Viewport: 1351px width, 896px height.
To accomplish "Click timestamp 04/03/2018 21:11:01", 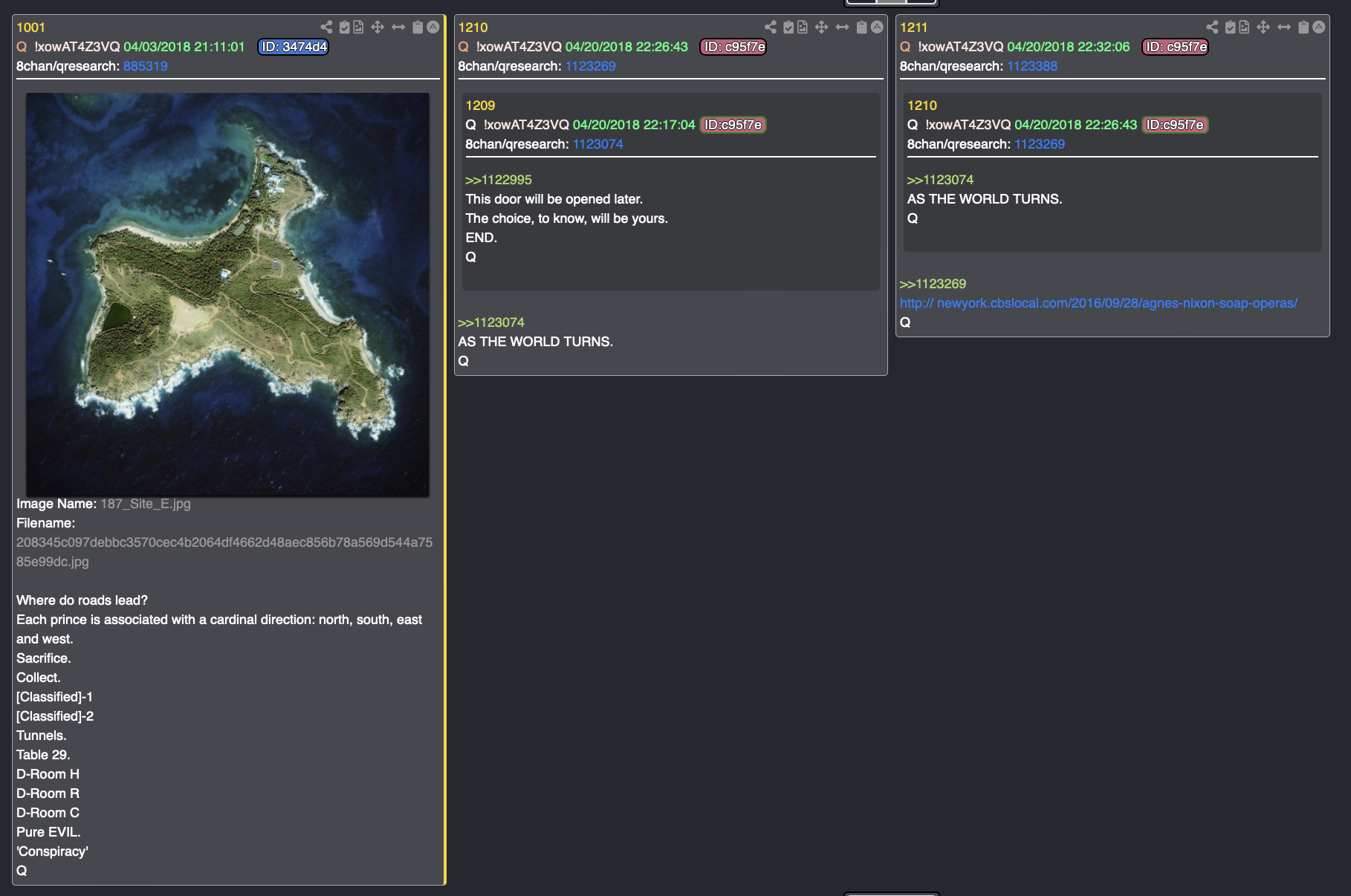I will point(184,47).
